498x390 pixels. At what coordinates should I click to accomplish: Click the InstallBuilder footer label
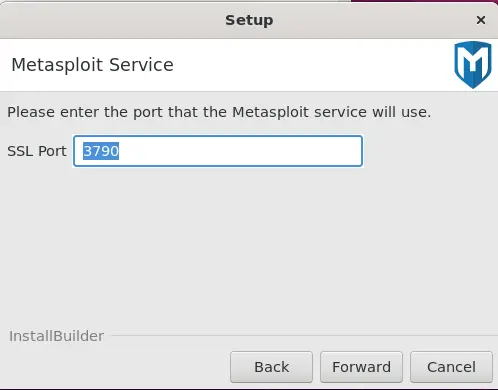click(x=56, y=336)
